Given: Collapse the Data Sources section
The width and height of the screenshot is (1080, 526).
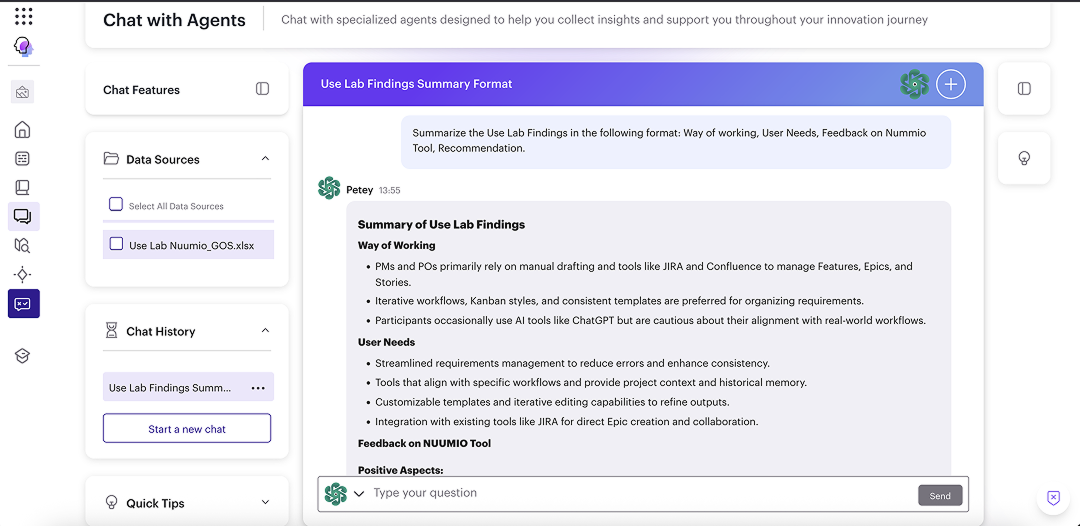Looking at the screenshot, I should tap(265, 159).
